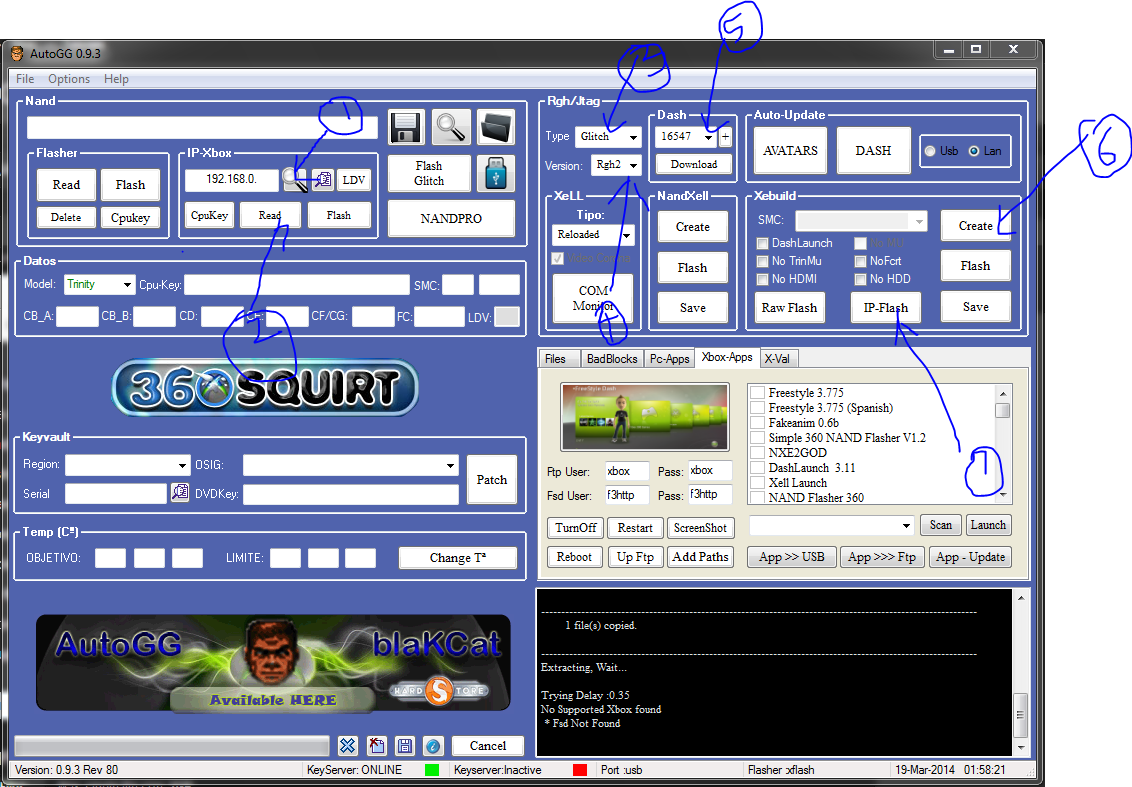The height and width of the screenshot is (787, 1132).
Task: Open the black folder icon in Nand group
Action: click(x=496, y=128)
